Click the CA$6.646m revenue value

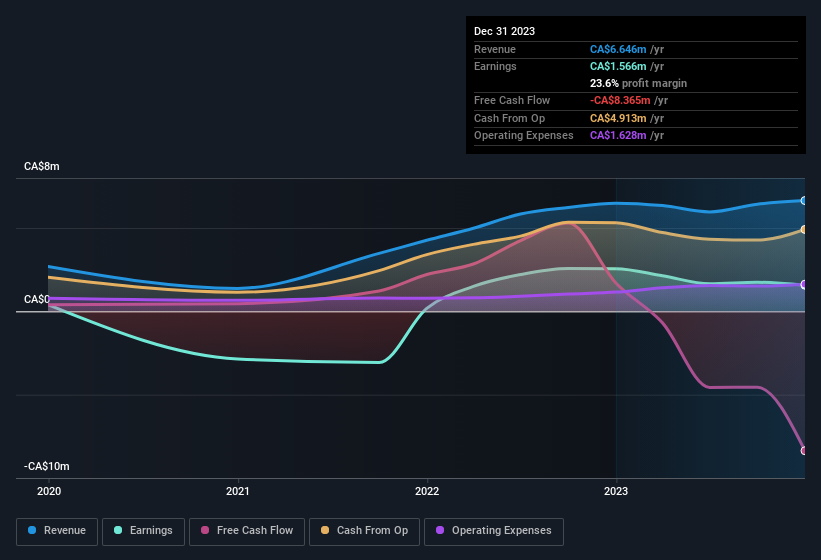coord(618,49)
